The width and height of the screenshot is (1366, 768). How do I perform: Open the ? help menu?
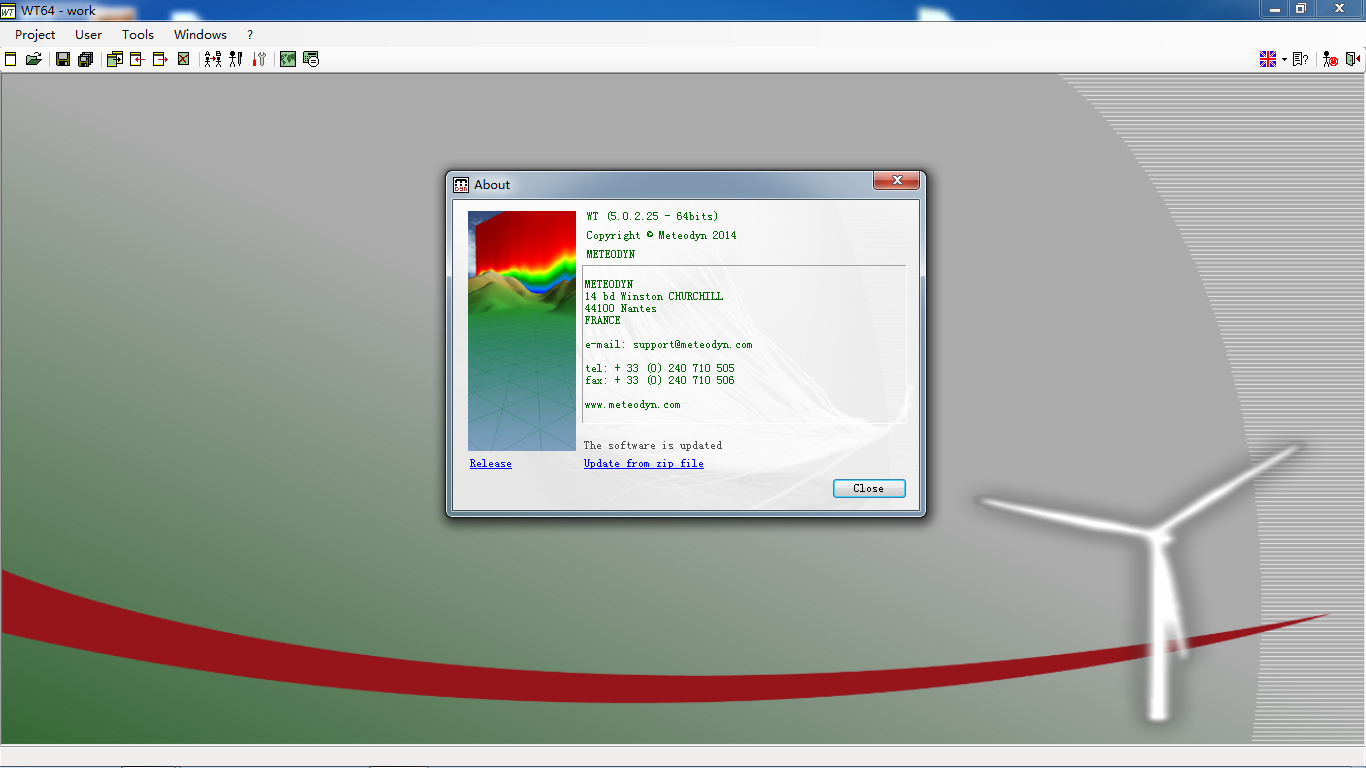click(x=250, y=34)
